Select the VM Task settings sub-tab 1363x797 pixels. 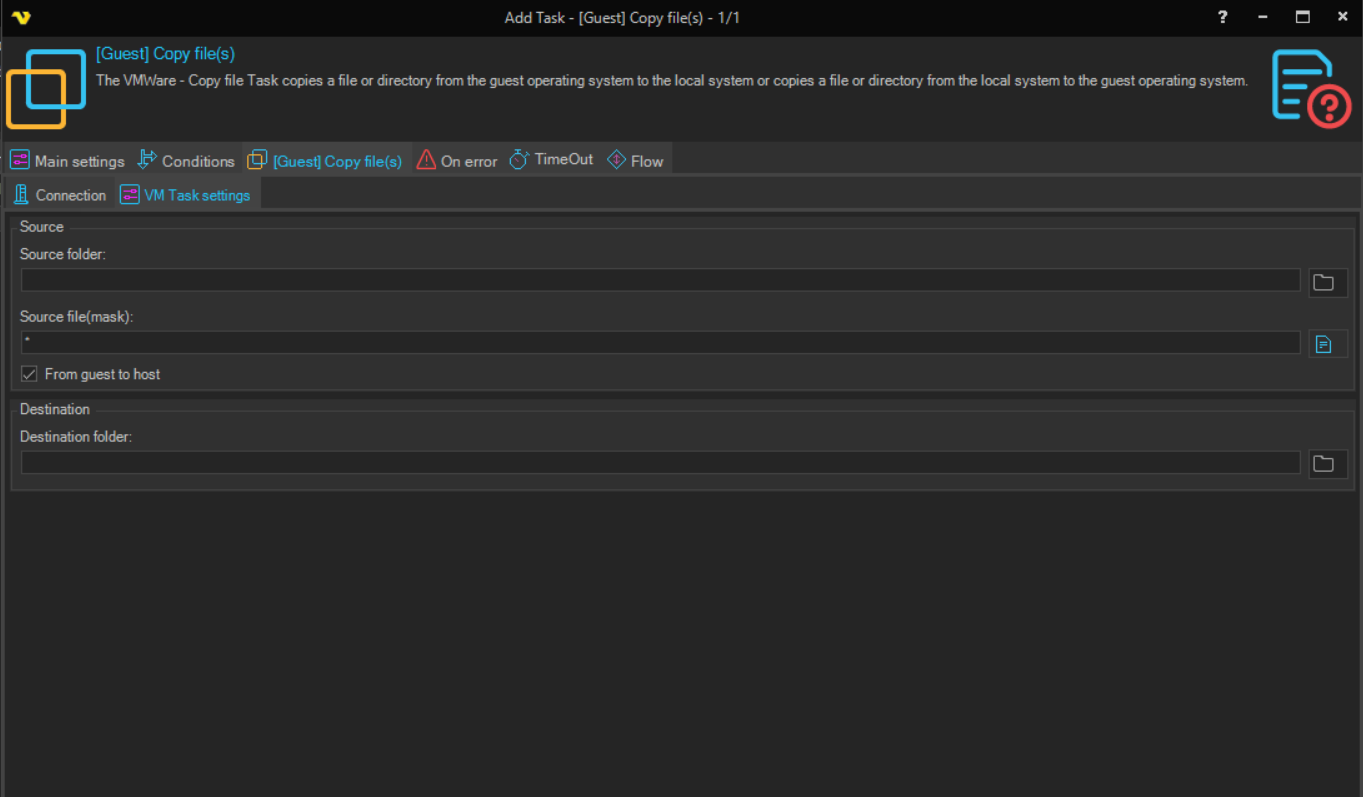click(185, 195)
